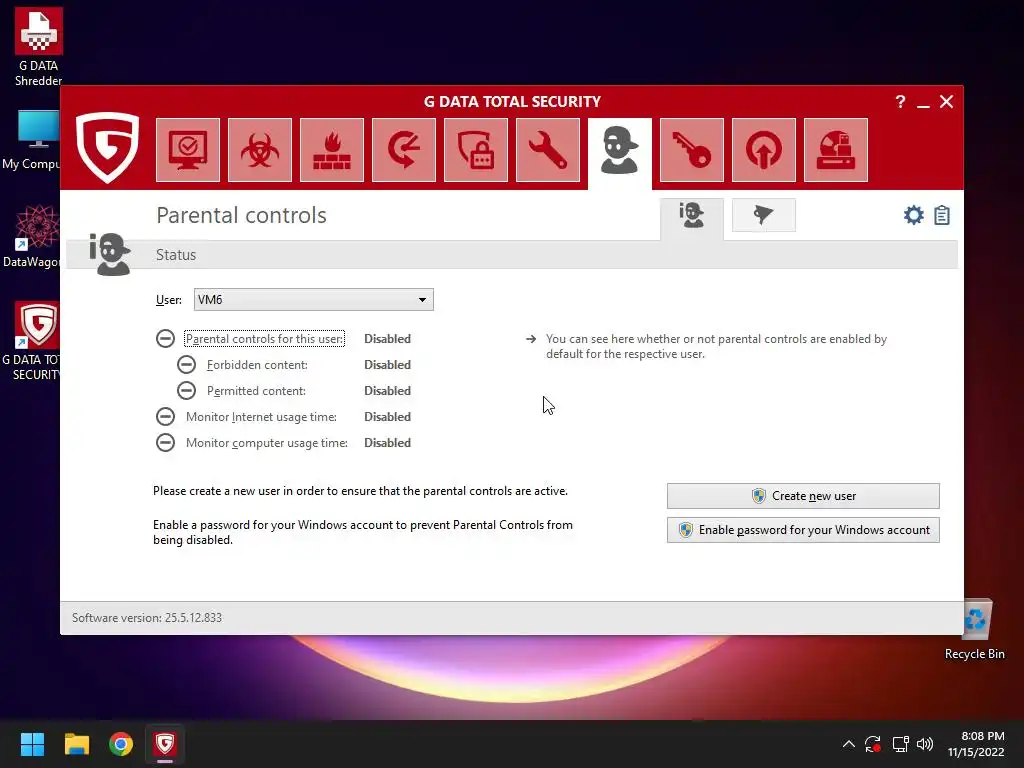The image size is (1024, 768).
Task: Open the G DATA Total Security desktop shortcut
Action: (33, 342)
